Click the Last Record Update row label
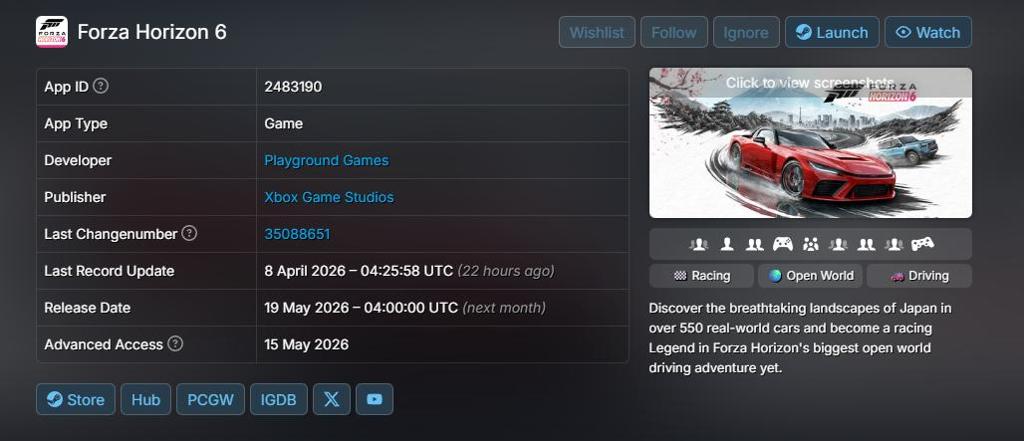Screen dimensions: 1024x441 pos(109,270)
